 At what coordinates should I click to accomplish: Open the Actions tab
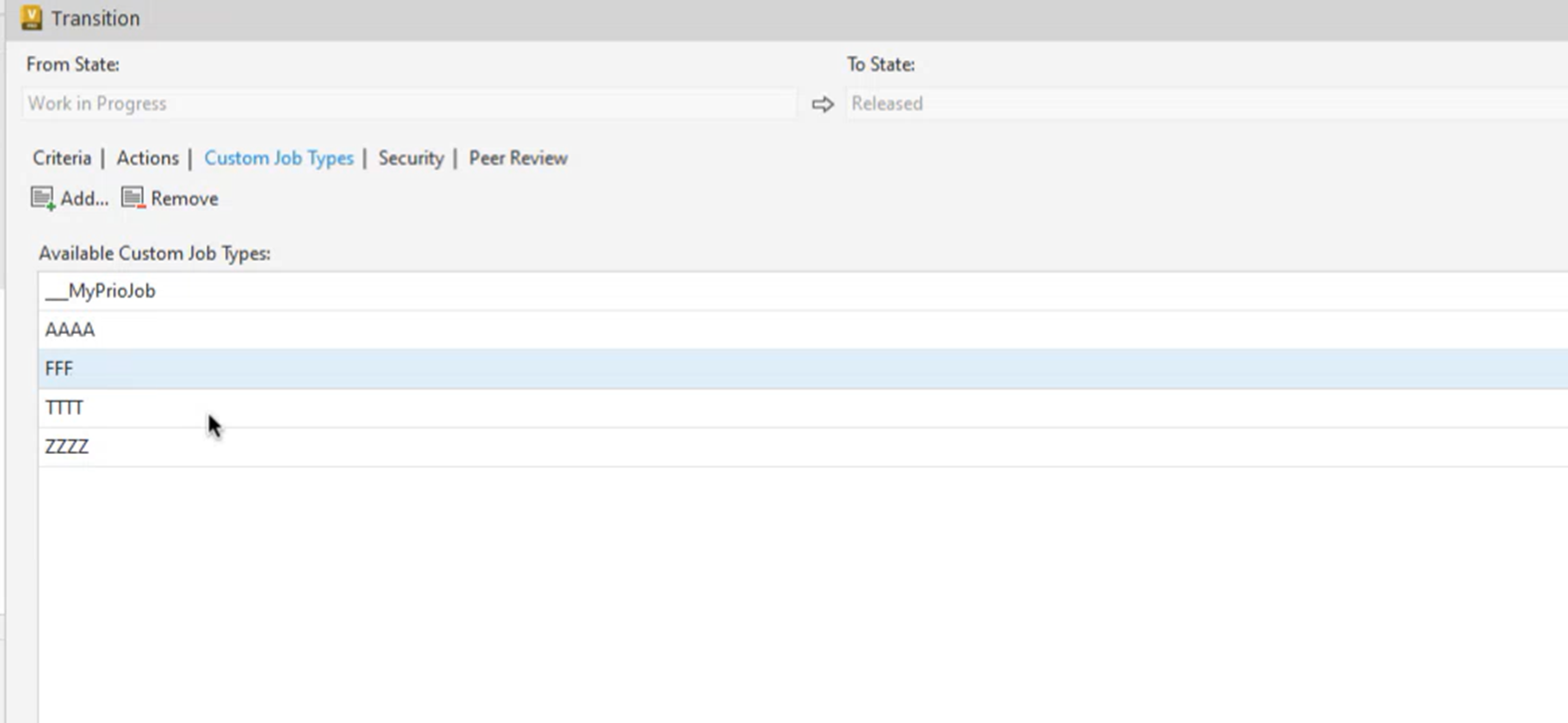147,158
